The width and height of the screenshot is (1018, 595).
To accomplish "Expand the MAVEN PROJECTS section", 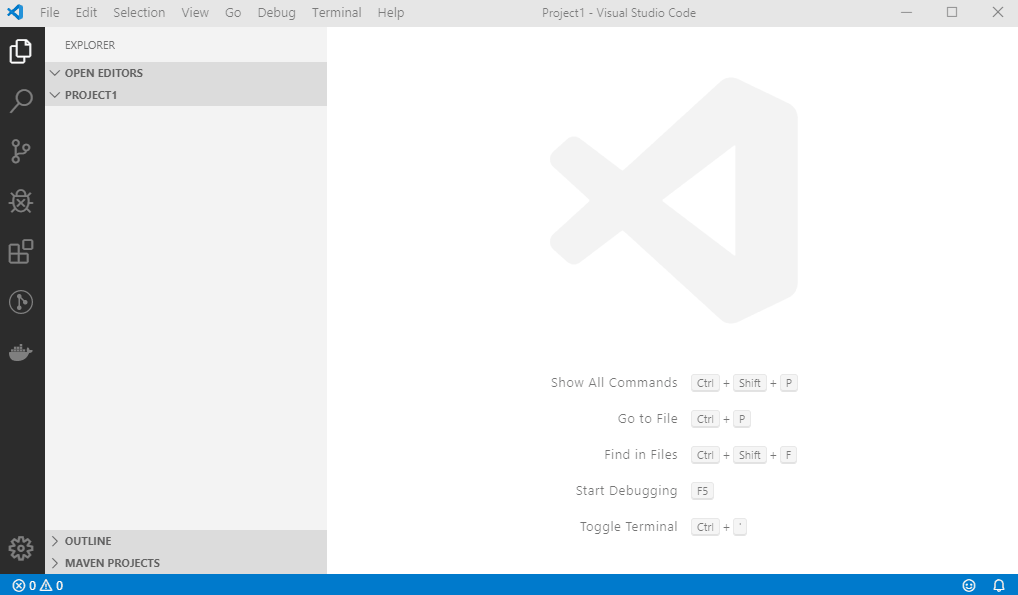I will [x=110, y=562].
